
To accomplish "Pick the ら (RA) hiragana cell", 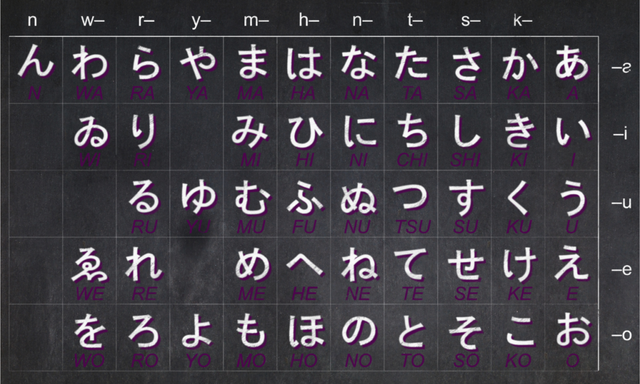I will click(143, 70).
